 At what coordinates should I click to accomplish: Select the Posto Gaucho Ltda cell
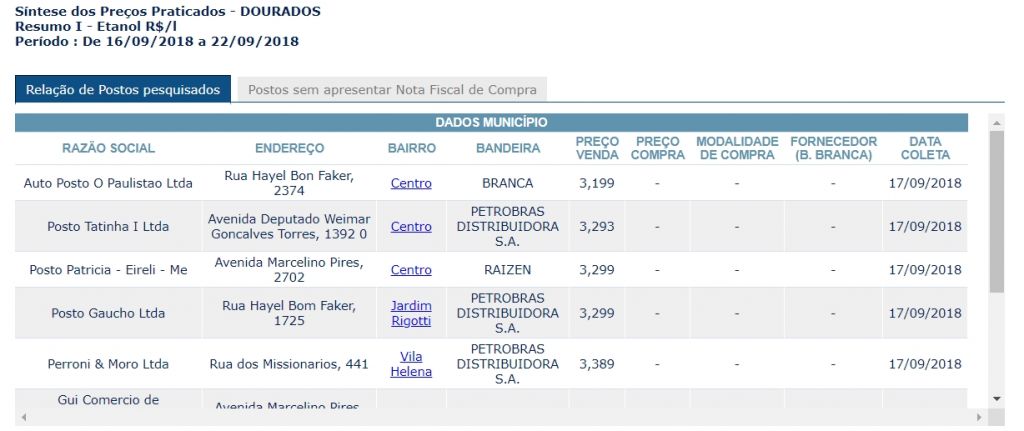pos(108,313)
